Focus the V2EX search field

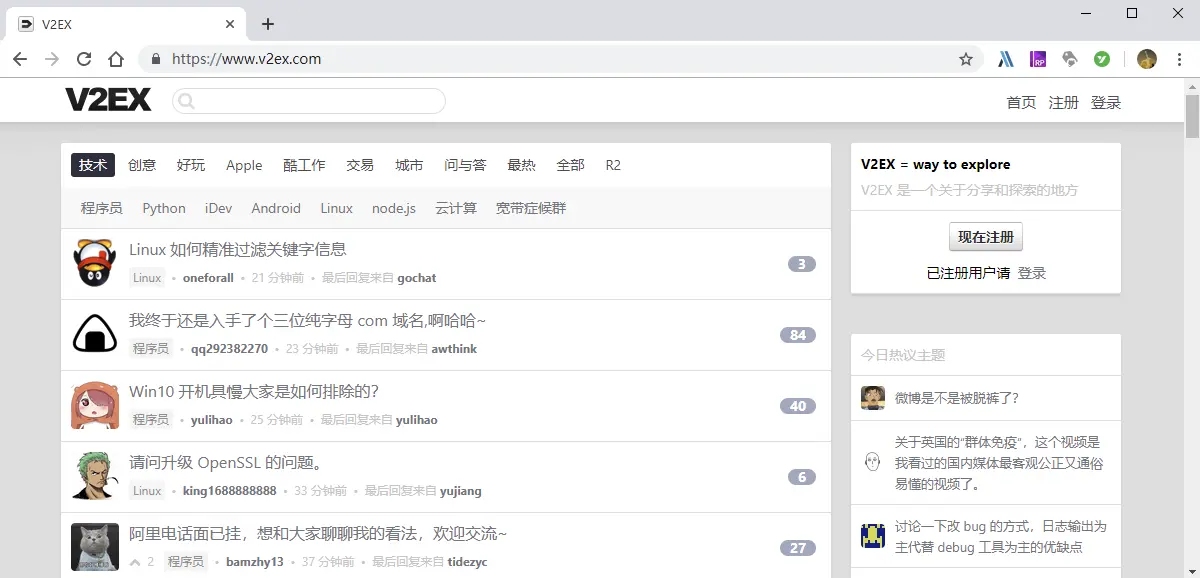click(309, 101)
